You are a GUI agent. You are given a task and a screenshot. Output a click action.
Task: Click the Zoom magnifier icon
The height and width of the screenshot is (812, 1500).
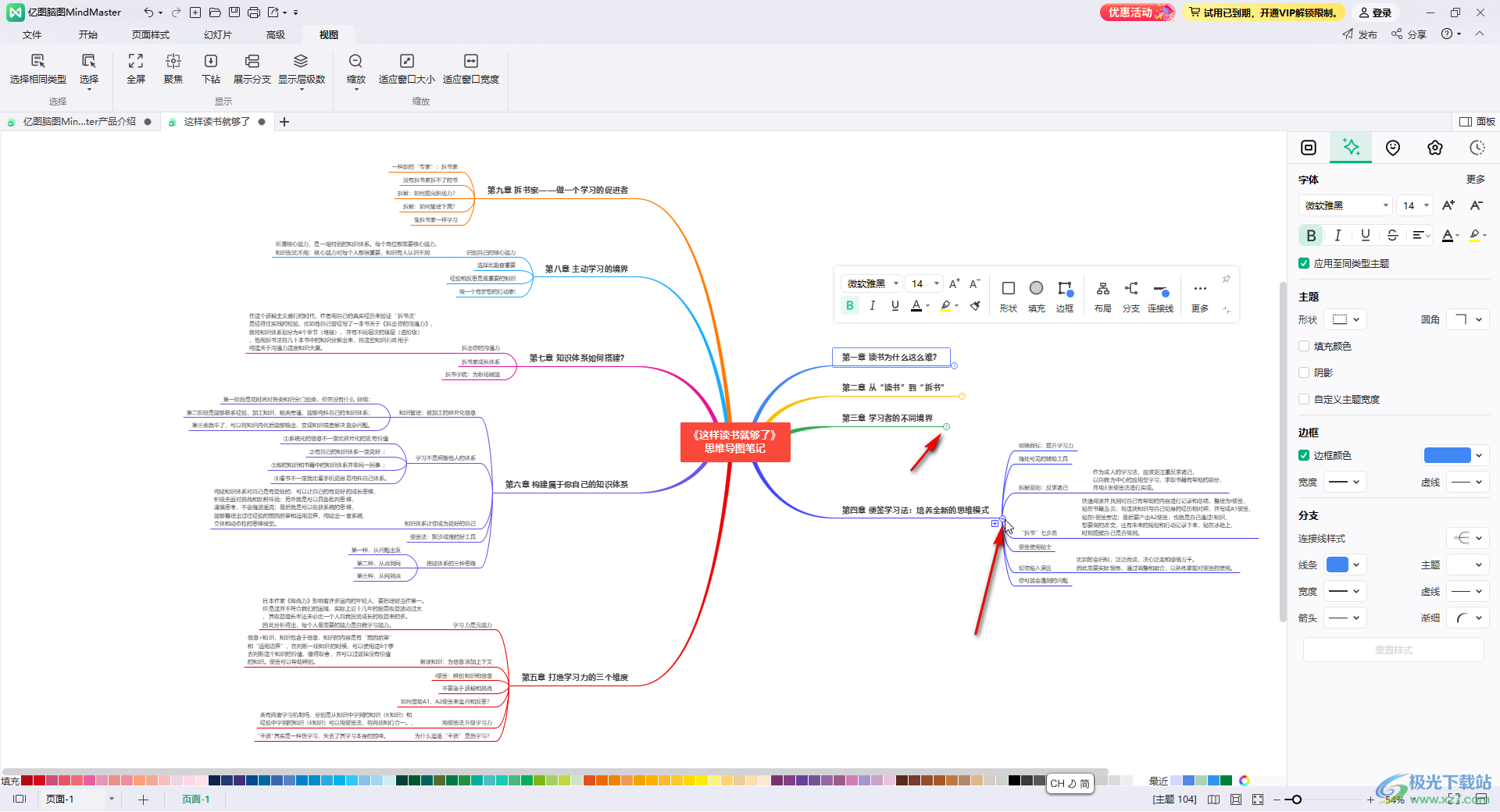click(x=355, y=61)
